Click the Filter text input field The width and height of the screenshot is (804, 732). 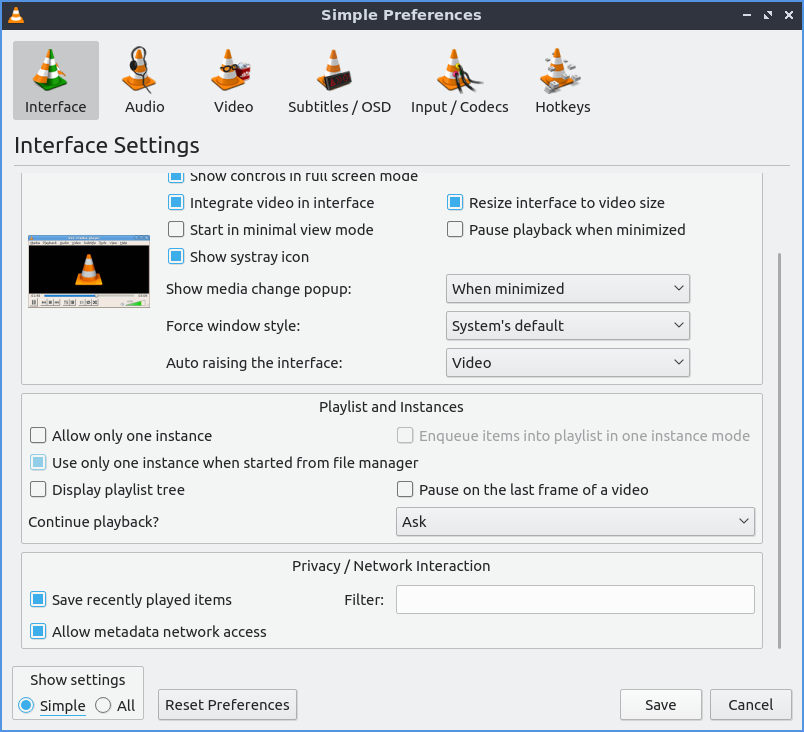click(575, 600)
